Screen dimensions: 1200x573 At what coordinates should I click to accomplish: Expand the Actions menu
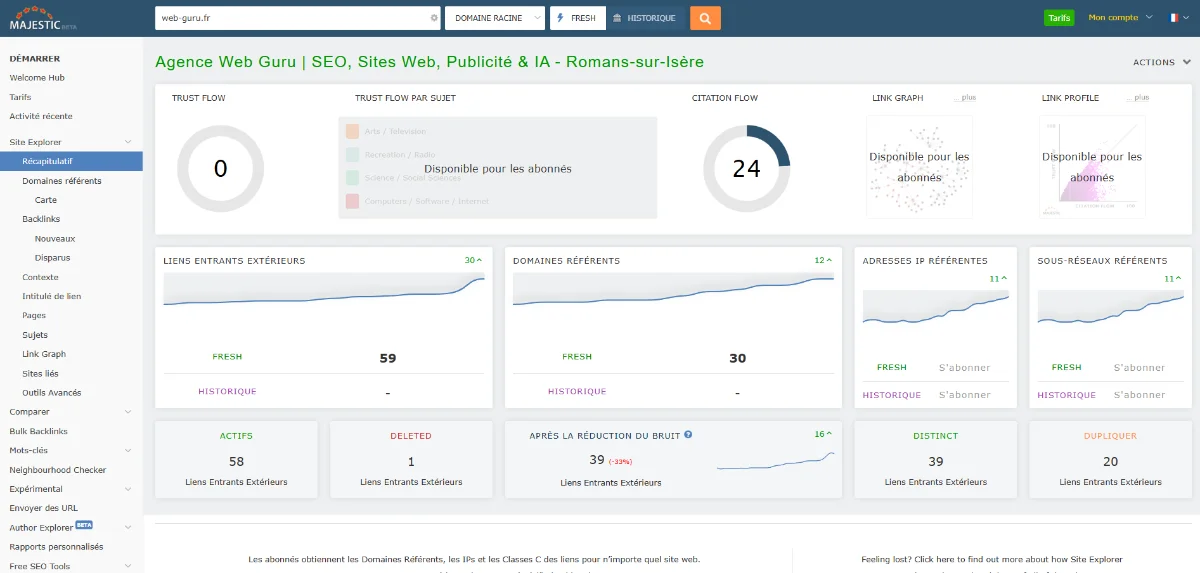tap(1159, 62)
